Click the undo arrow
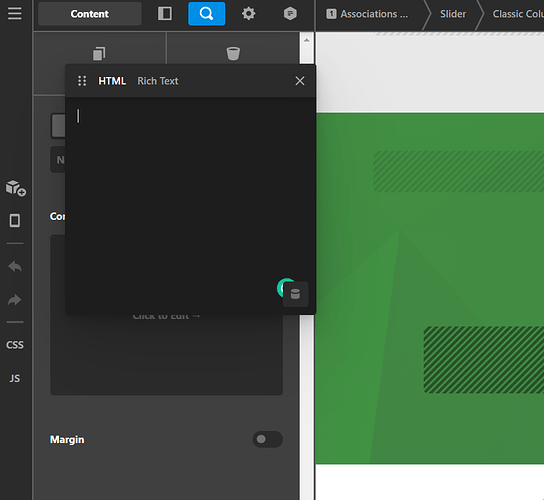The width and height of the screenshot is (544, 500). [x=15, y=266]
